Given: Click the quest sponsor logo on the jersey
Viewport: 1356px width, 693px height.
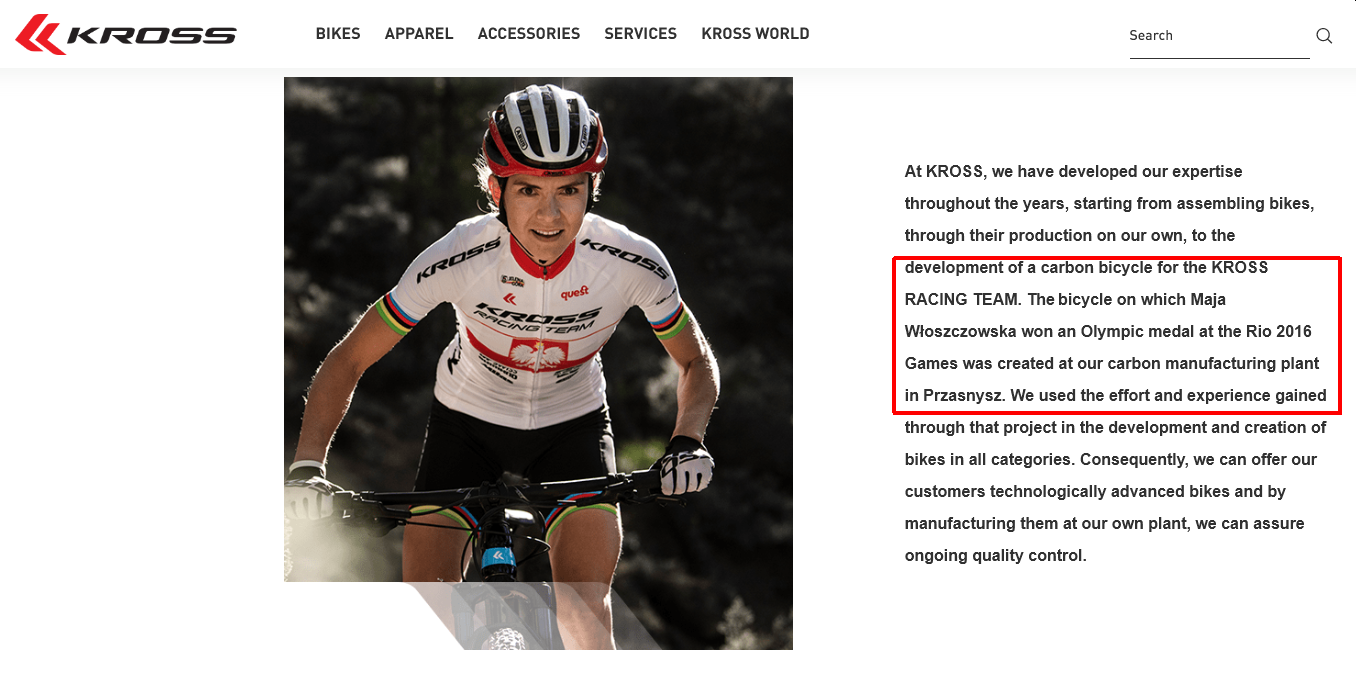Looking at the screenshot, I should click(x=574, y=293).
